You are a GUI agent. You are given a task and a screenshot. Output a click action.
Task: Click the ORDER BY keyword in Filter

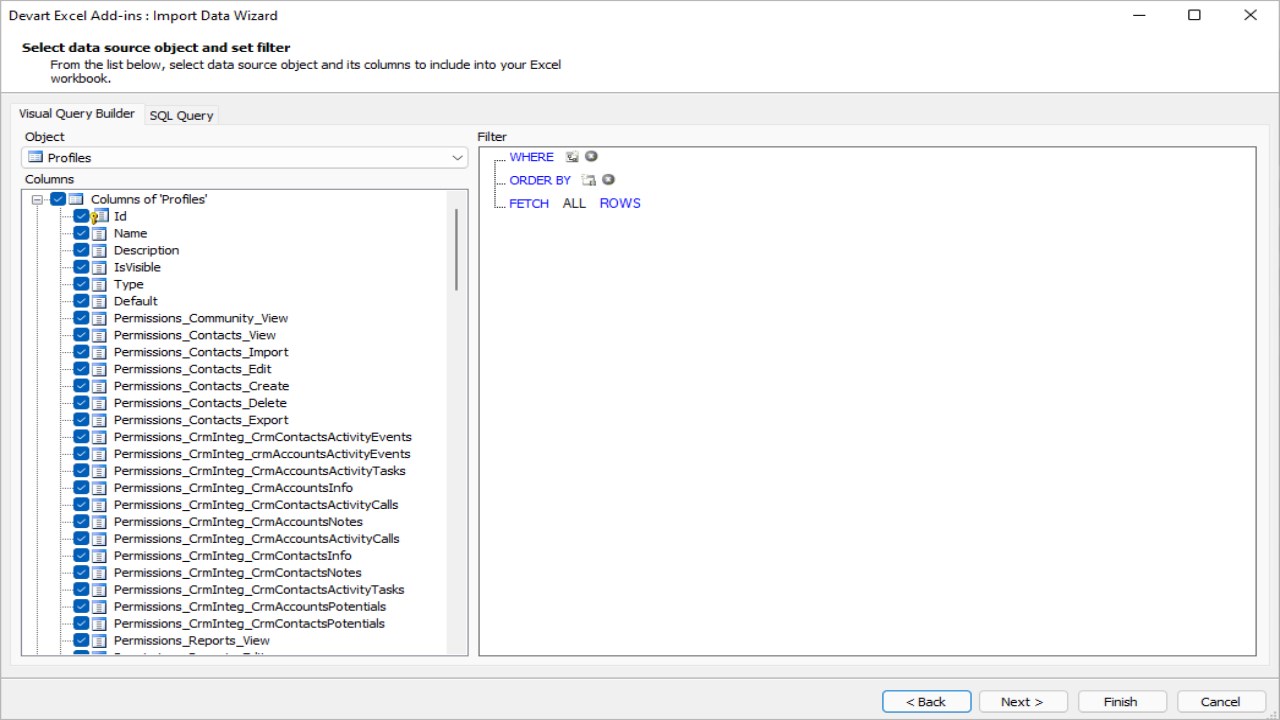(x=540, y=180)
